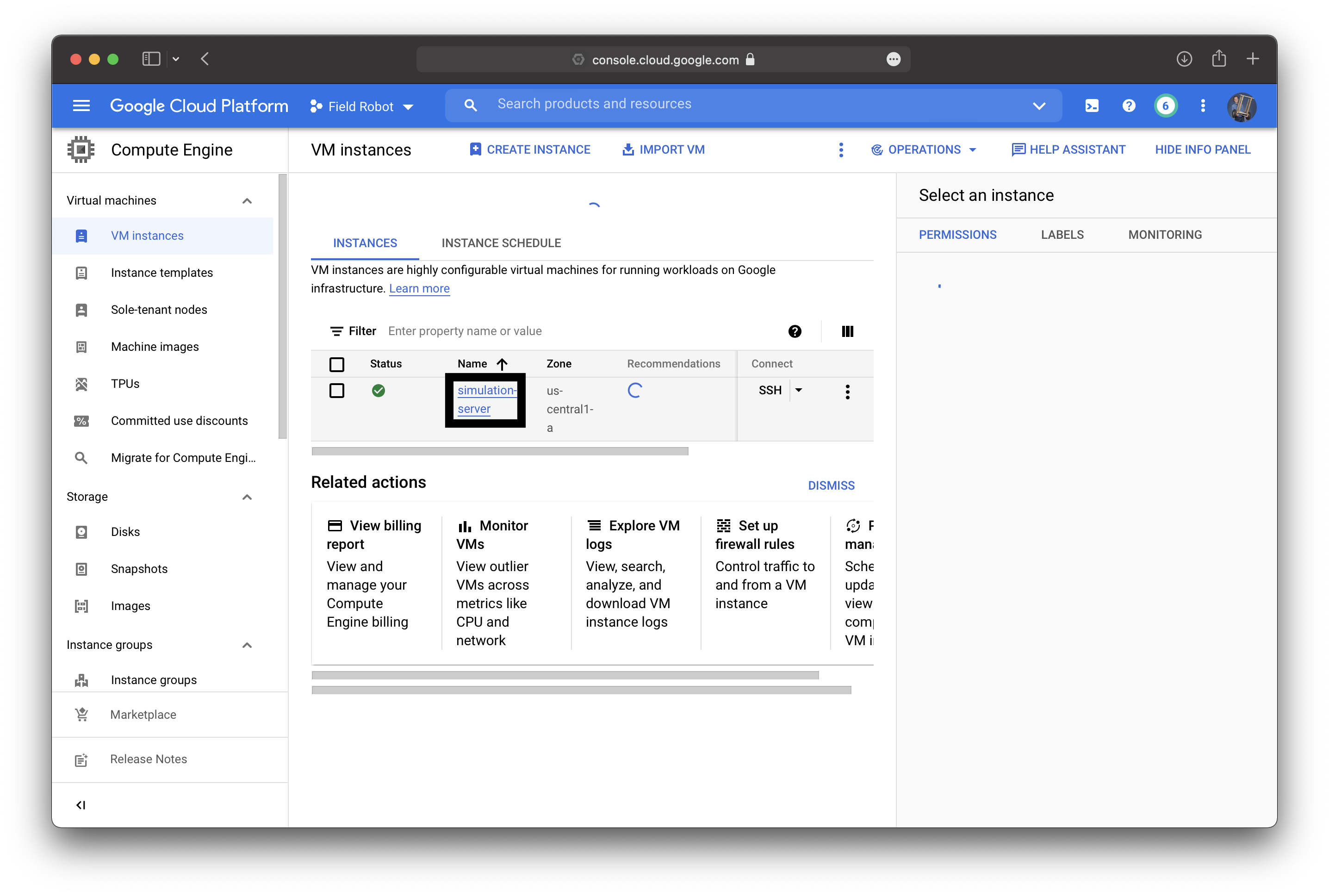The width and height of the screenshot is (1329, 896).
Task: Open the main navigation hamburger menu
Action: [x=81, y=106]
